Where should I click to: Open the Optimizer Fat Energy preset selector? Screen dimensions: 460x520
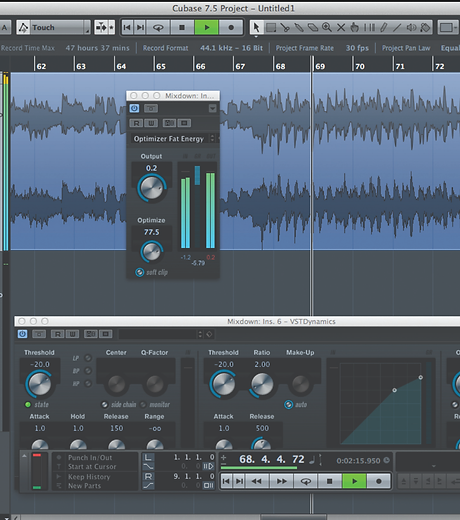pyautogui.click(x=173, y=139)
